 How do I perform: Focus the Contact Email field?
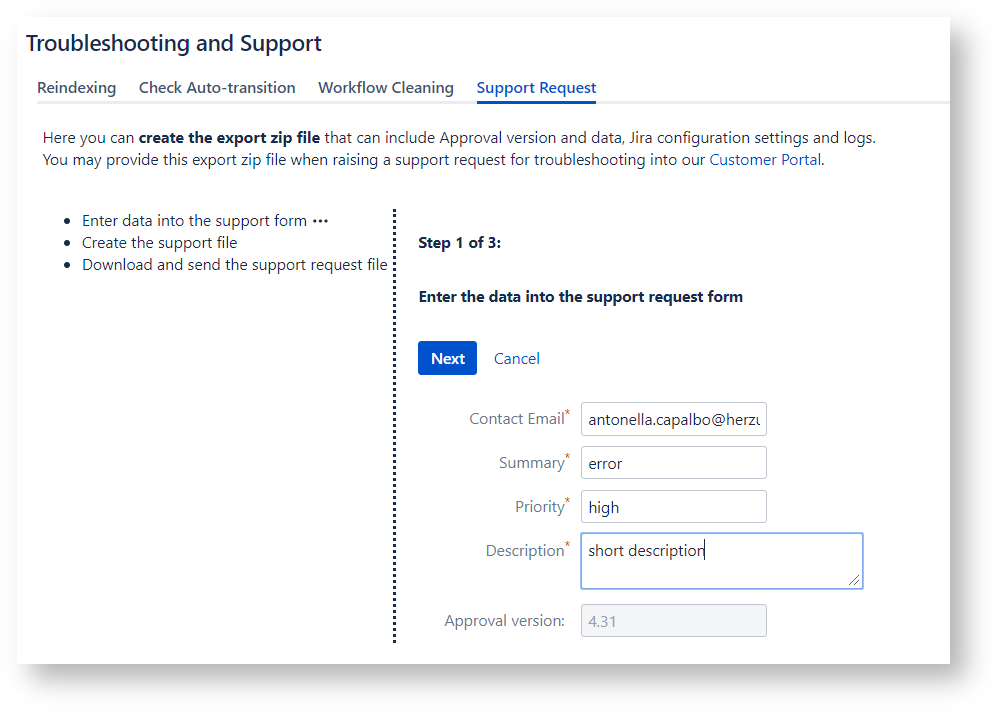point(673,420)
